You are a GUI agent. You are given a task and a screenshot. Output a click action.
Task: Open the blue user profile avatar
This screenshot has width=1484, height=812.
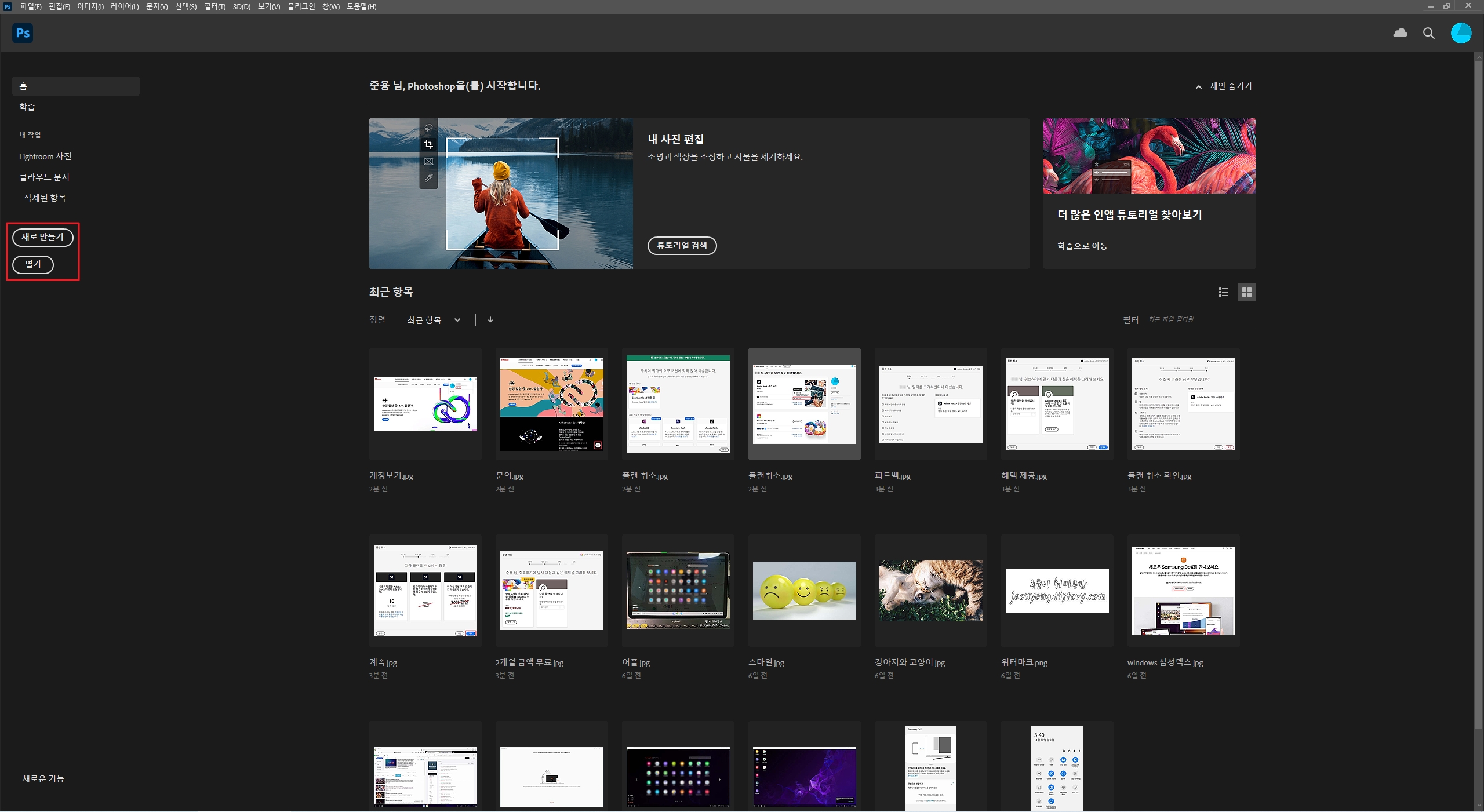click(x=1461, y=33)
